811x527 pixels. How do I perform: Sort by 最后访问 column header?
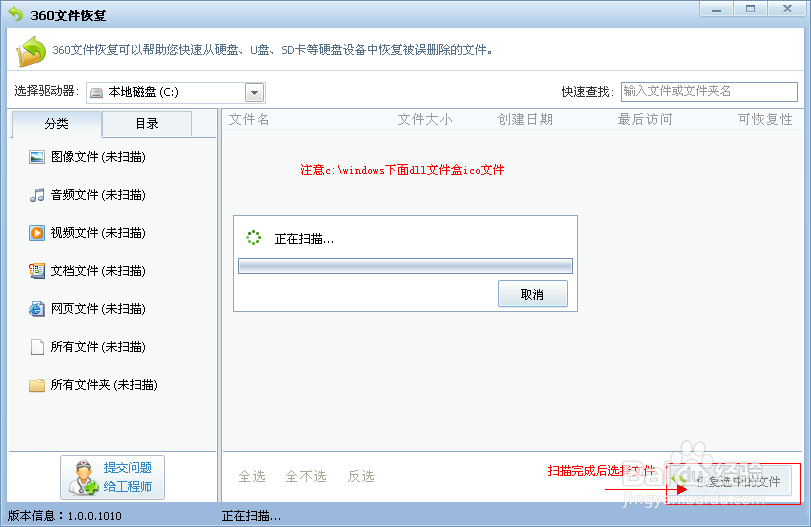coord(644,119)
